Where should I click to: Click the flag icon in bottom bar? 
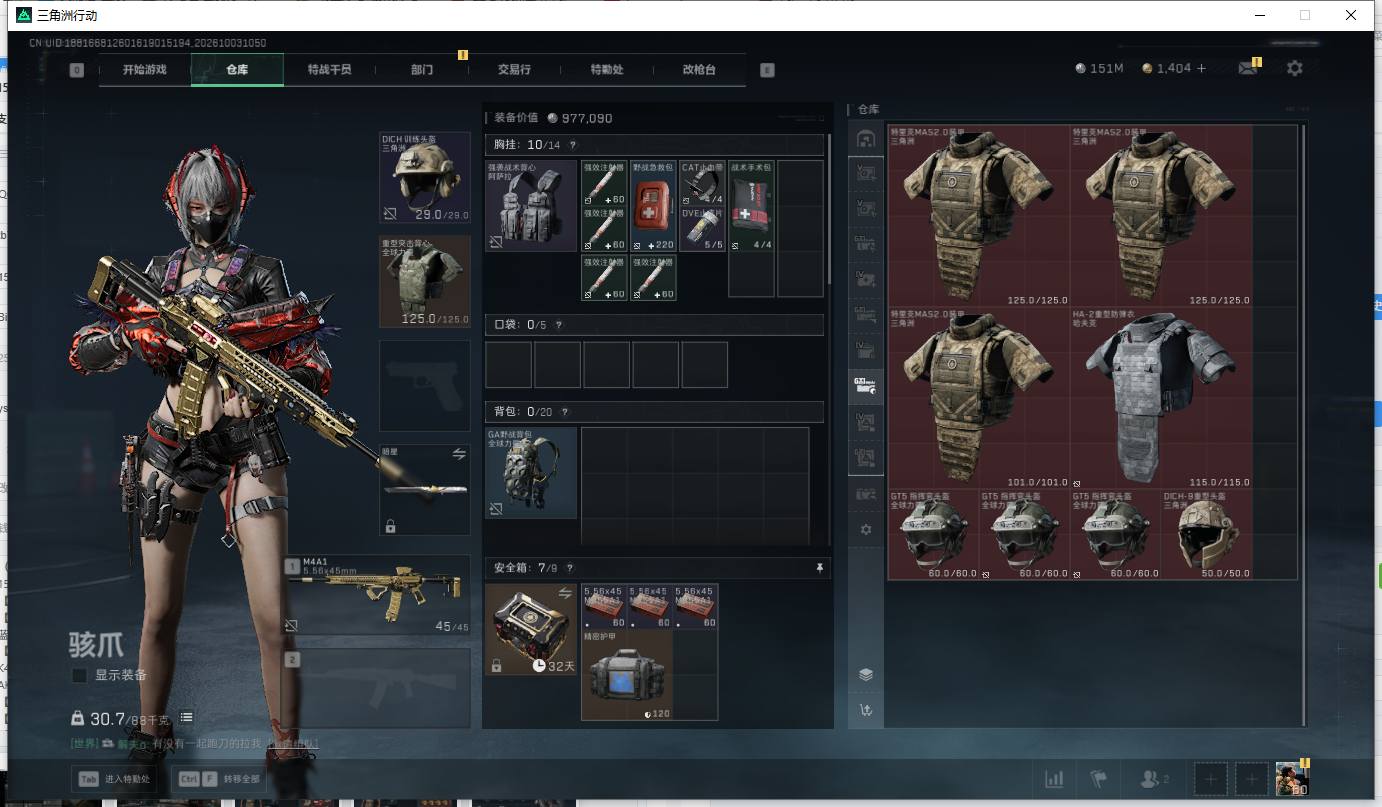pos(1099,779)
